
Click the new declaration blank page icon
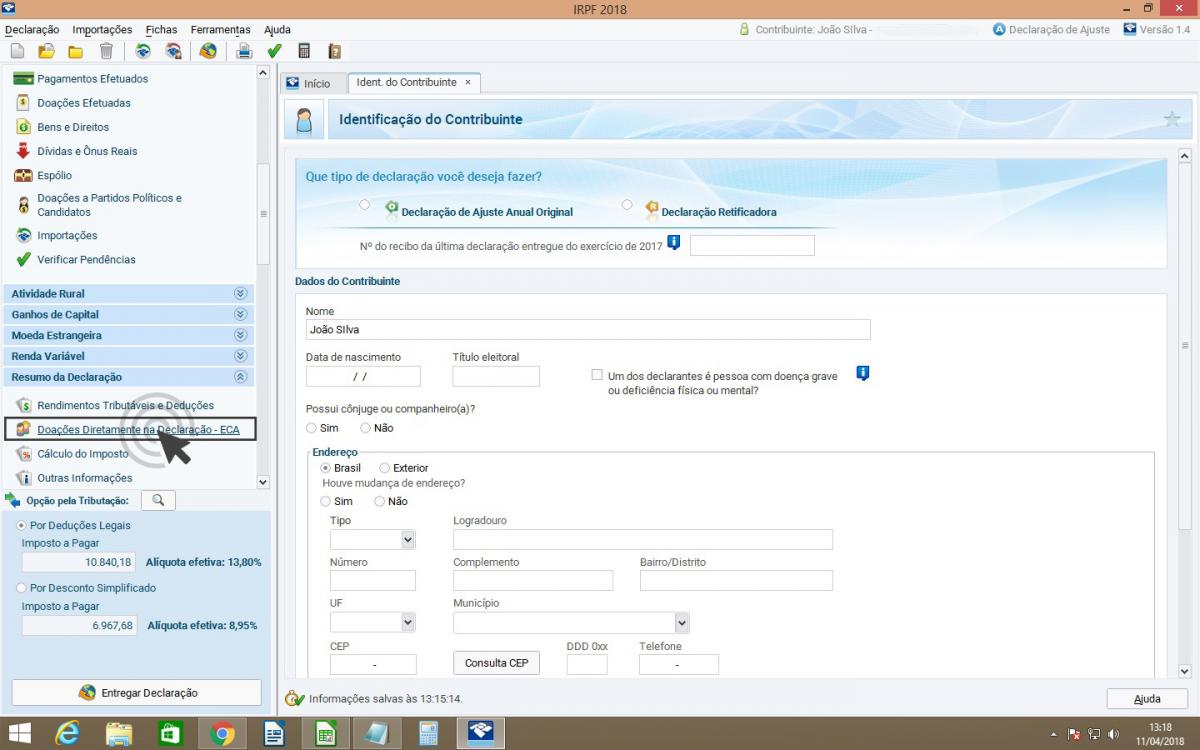[17, 51]
